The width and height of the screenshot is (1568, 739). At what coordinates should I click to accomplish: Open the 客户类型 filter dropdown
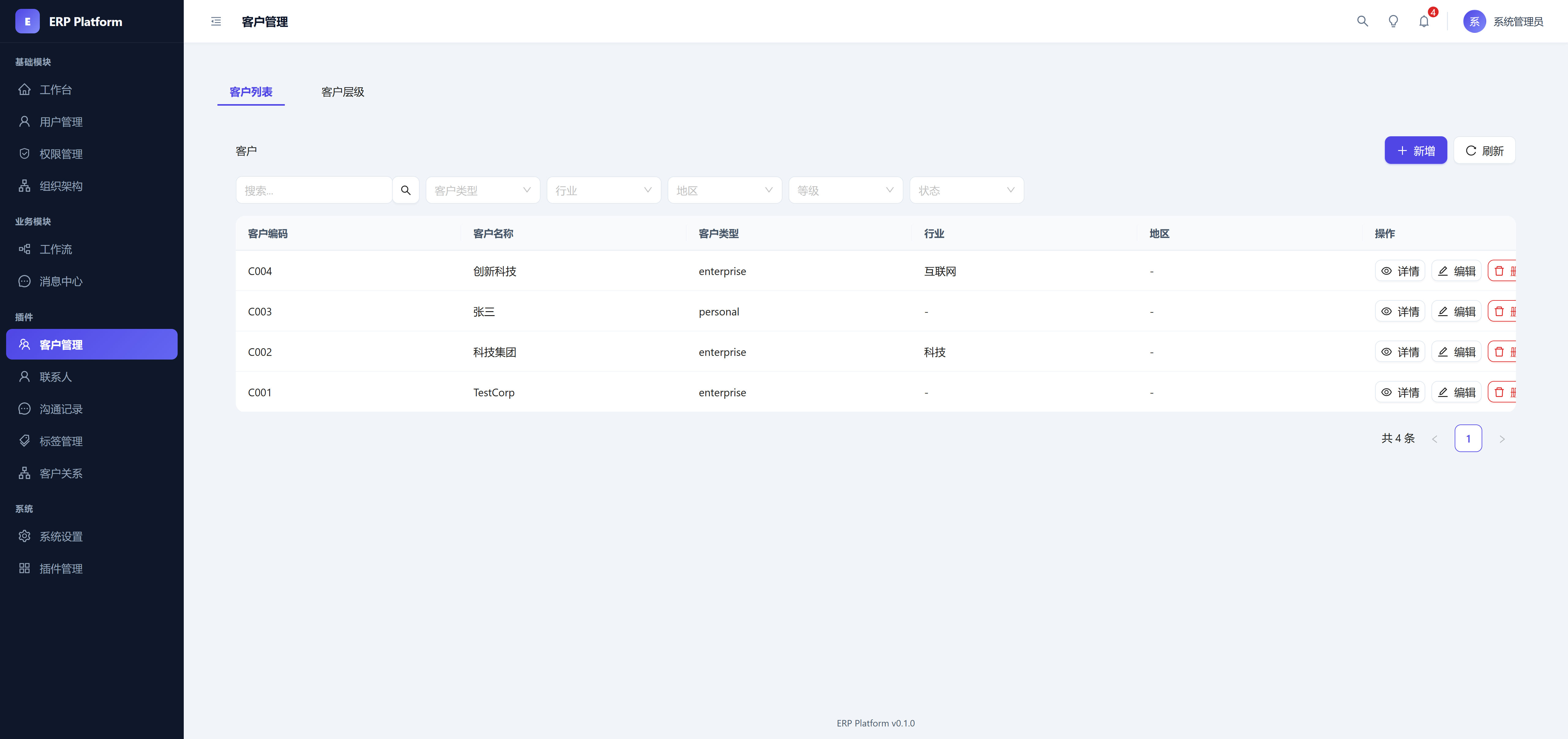click(482, 190)
